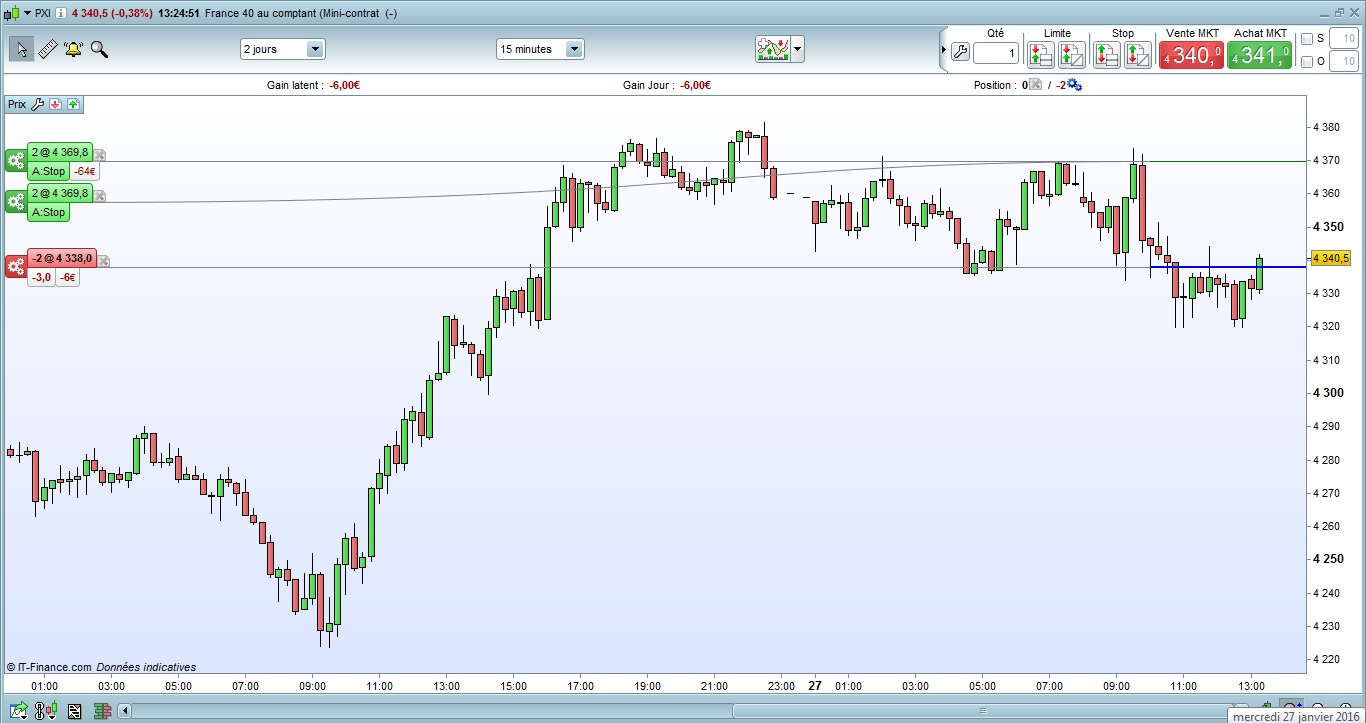Open the gear on the upper 2 @ 4 369,8 order

[x=16, y=161]
